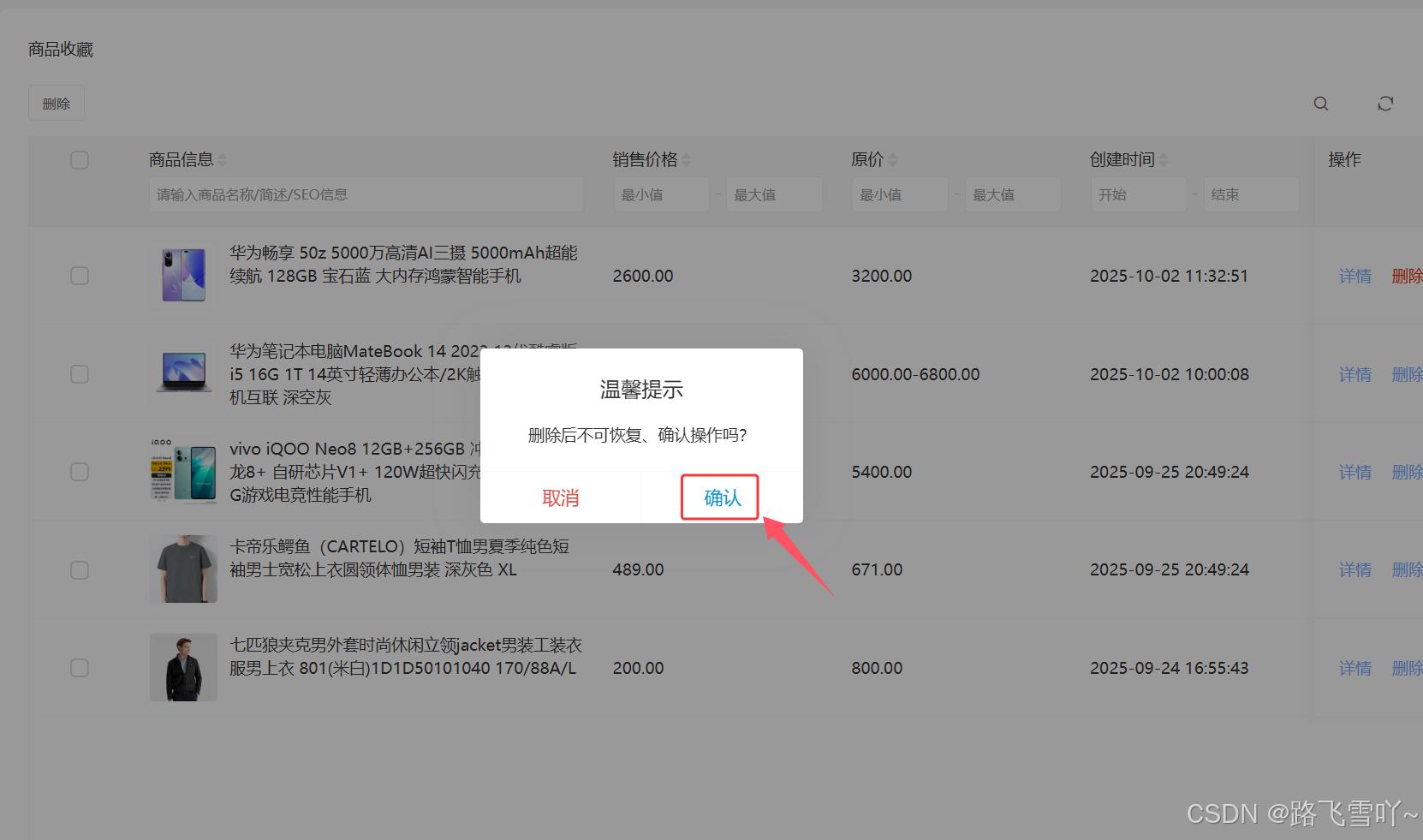
Task: Focus 创建时间 开始 date input
Action: (1139, 194)
